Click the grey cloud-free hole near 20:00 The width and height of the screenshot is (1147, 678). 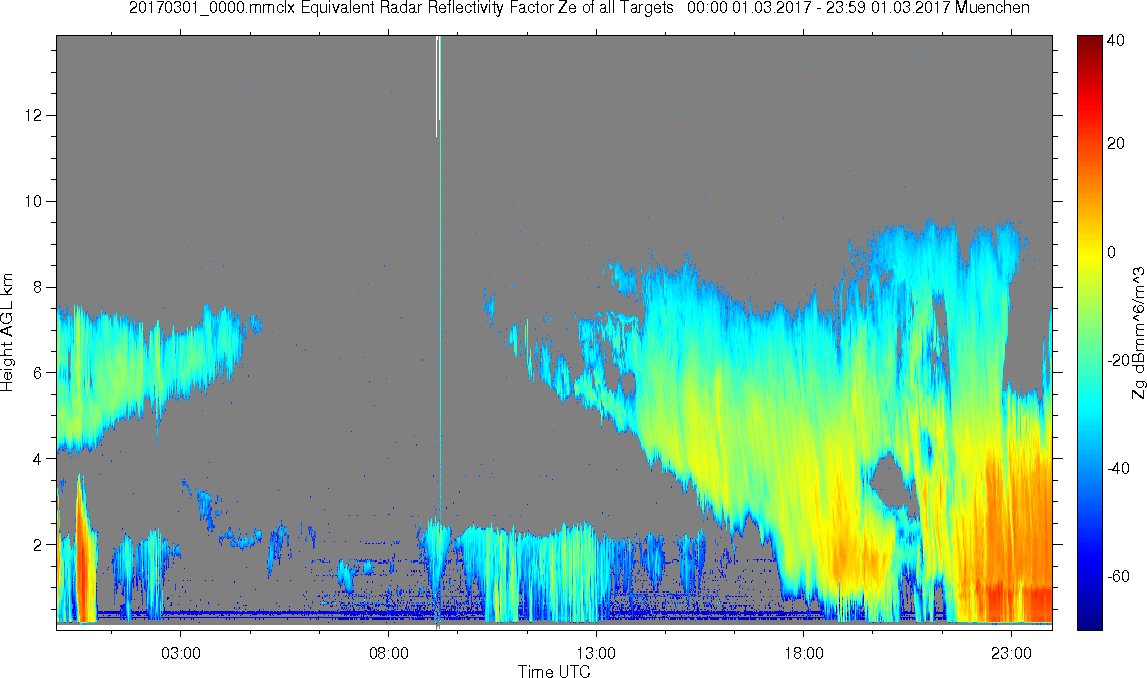pyautogui.click(x=892, y=481)
